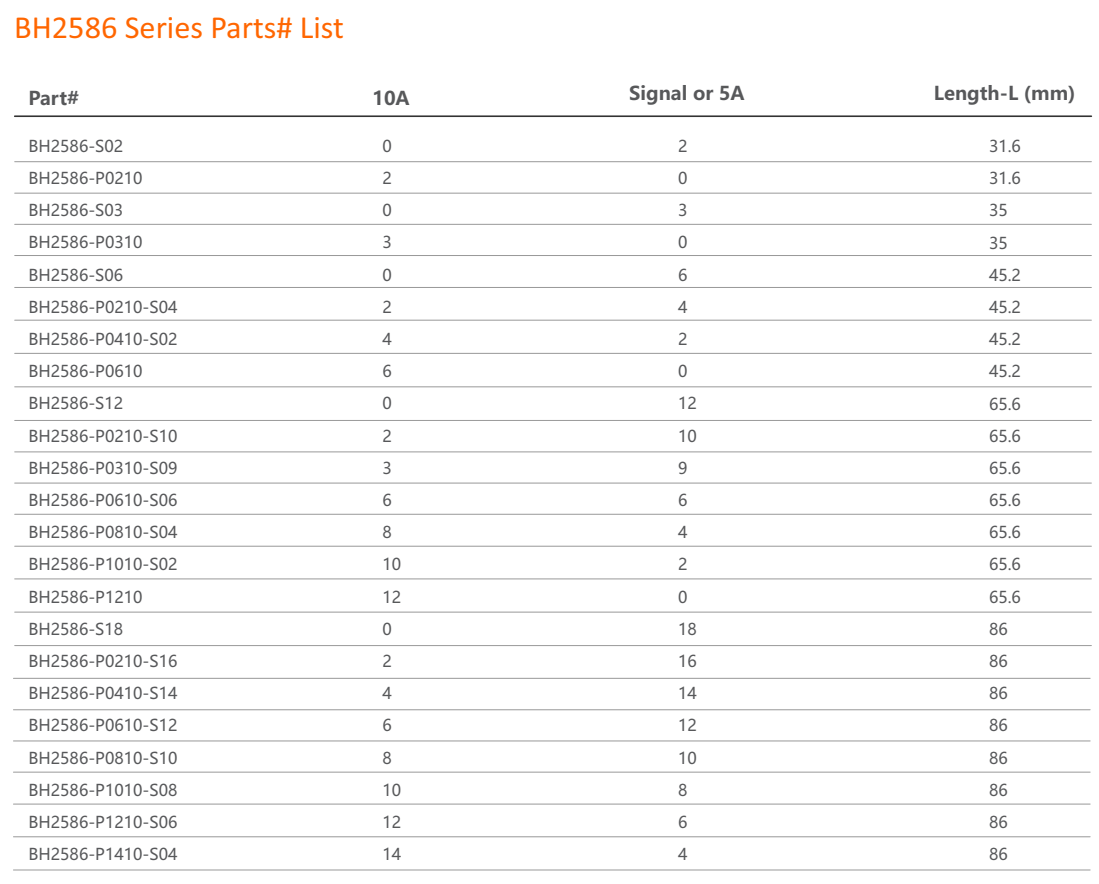Click the 10A column header
The width and height of the screenshot is (1099, 884).
click(x=391, y=98)
